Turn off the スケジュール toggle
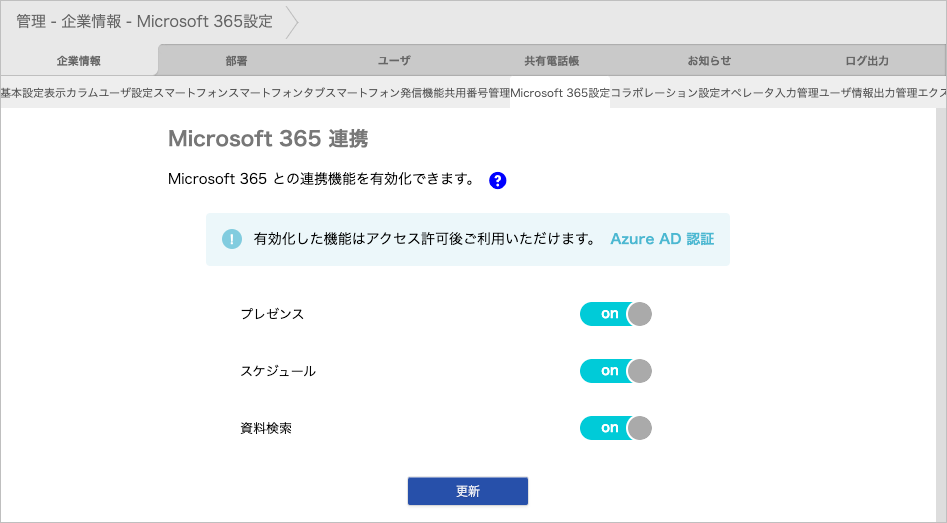Viewport: 947px width, 523px height. pos(615,371)
